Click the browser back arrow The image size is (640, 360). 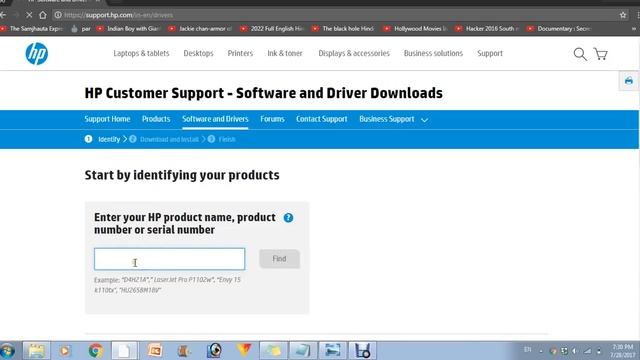(x=3, y=15)
